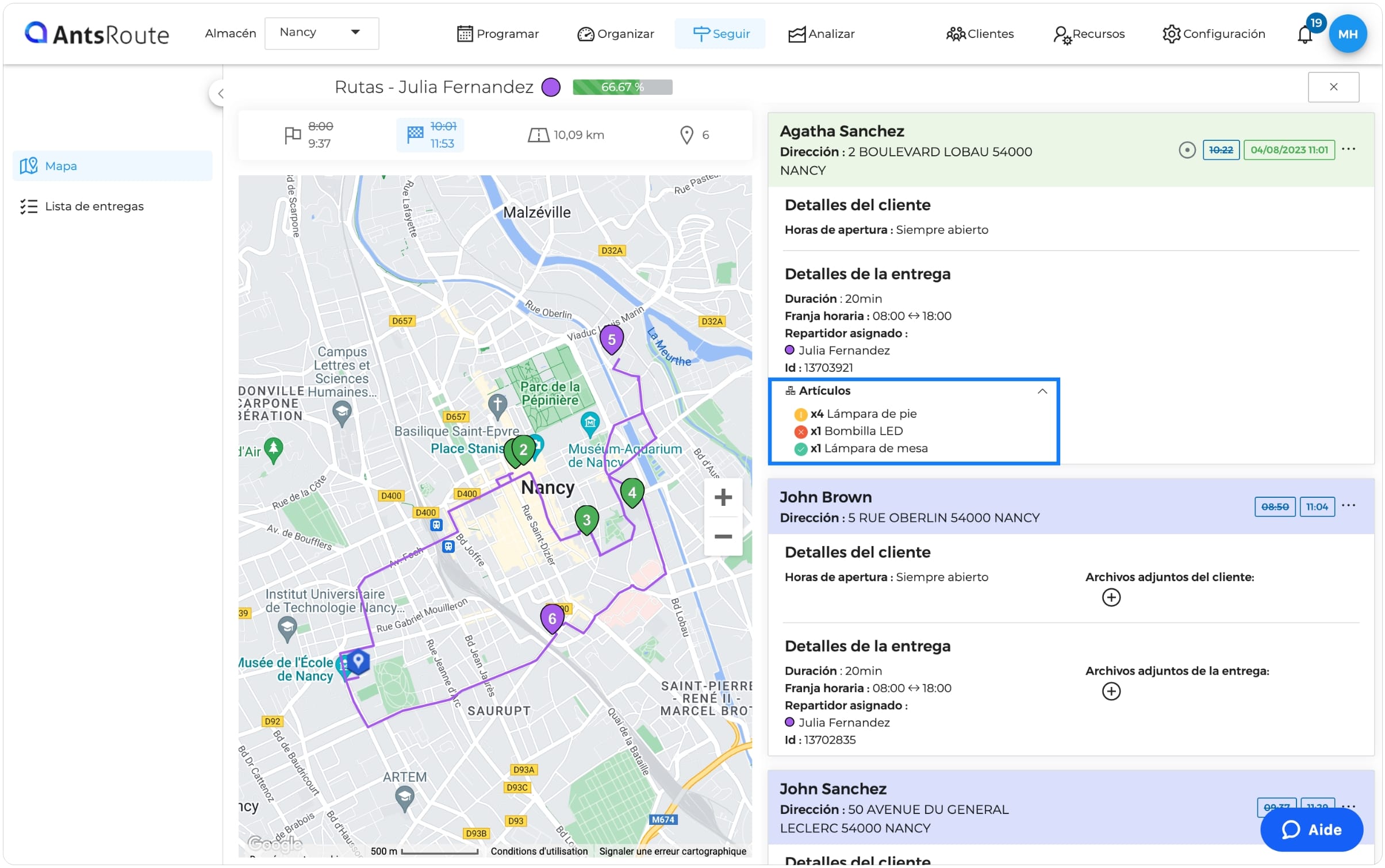
Task: Click John Brown 11:04 time badge
Action: (x=1317, y=506)
